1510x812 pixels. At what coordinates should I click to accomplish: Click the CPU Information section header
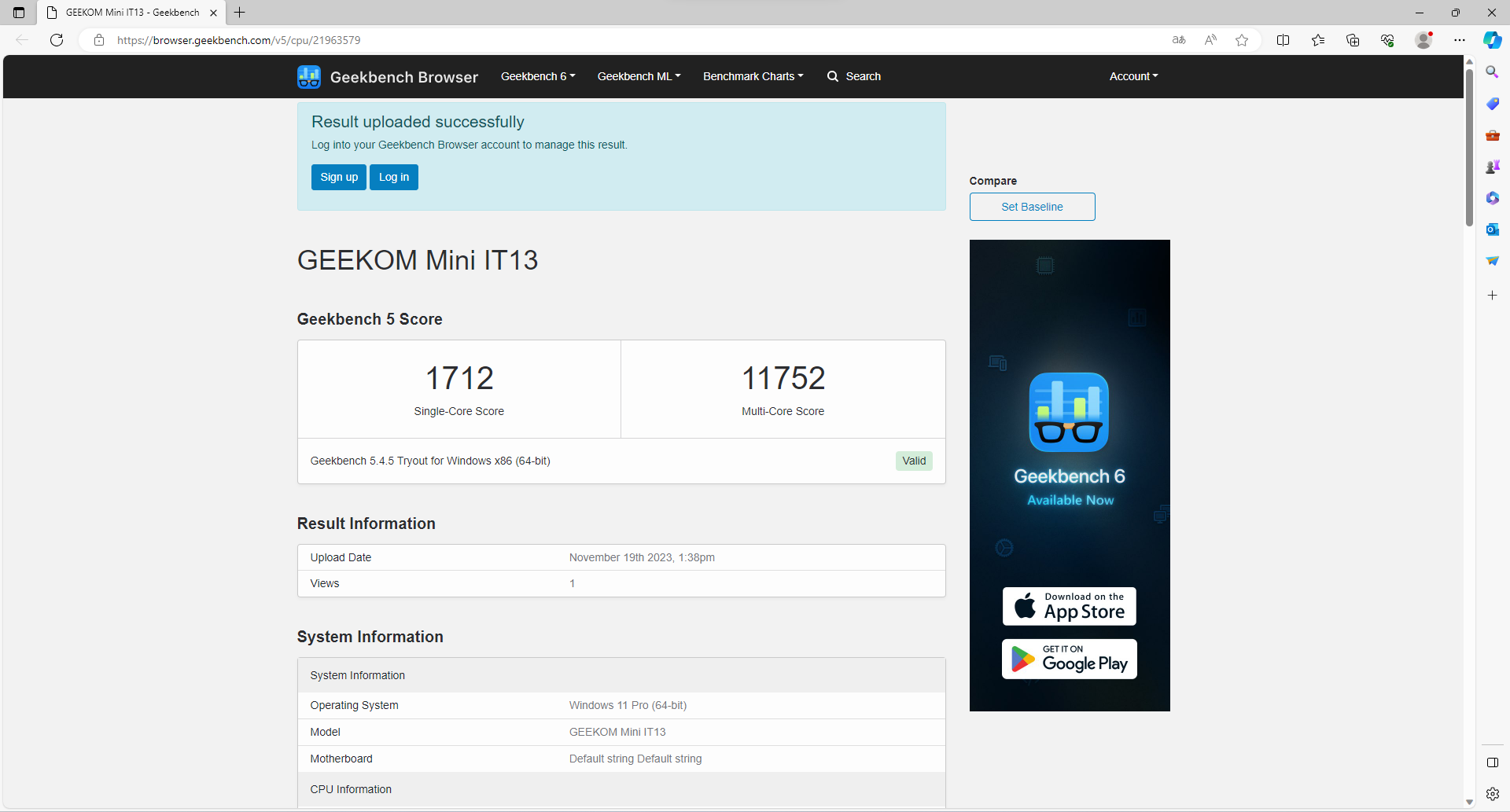[x=621, y=789]
